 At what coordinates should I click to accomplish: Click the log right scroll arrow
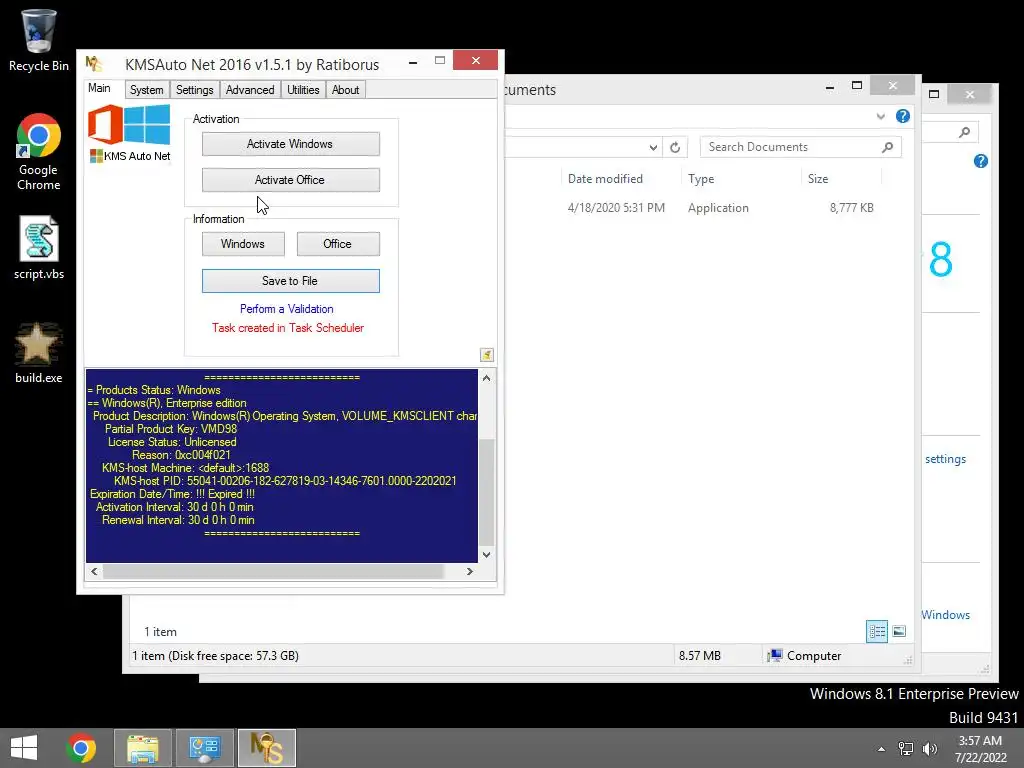[x=470, y=571]
